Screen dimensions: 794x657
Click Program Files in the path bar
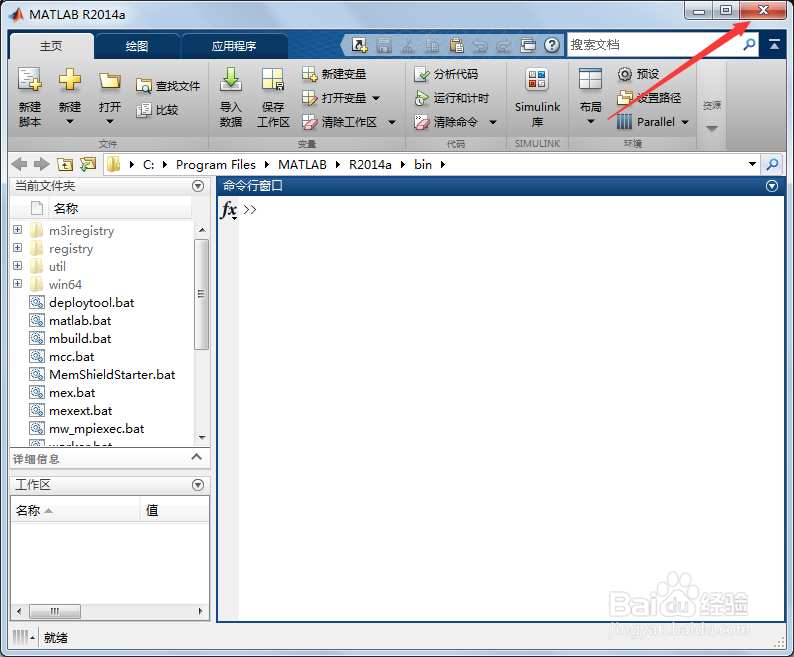[216, 165]
